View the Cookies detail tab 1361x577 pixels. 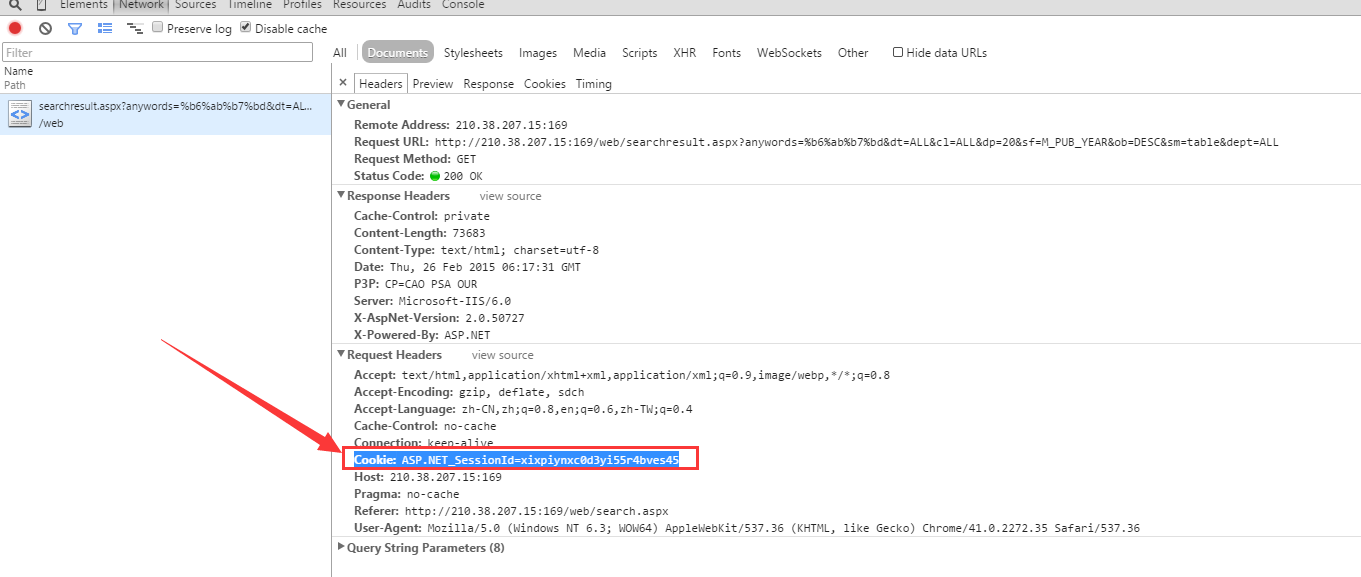[544, 84]
